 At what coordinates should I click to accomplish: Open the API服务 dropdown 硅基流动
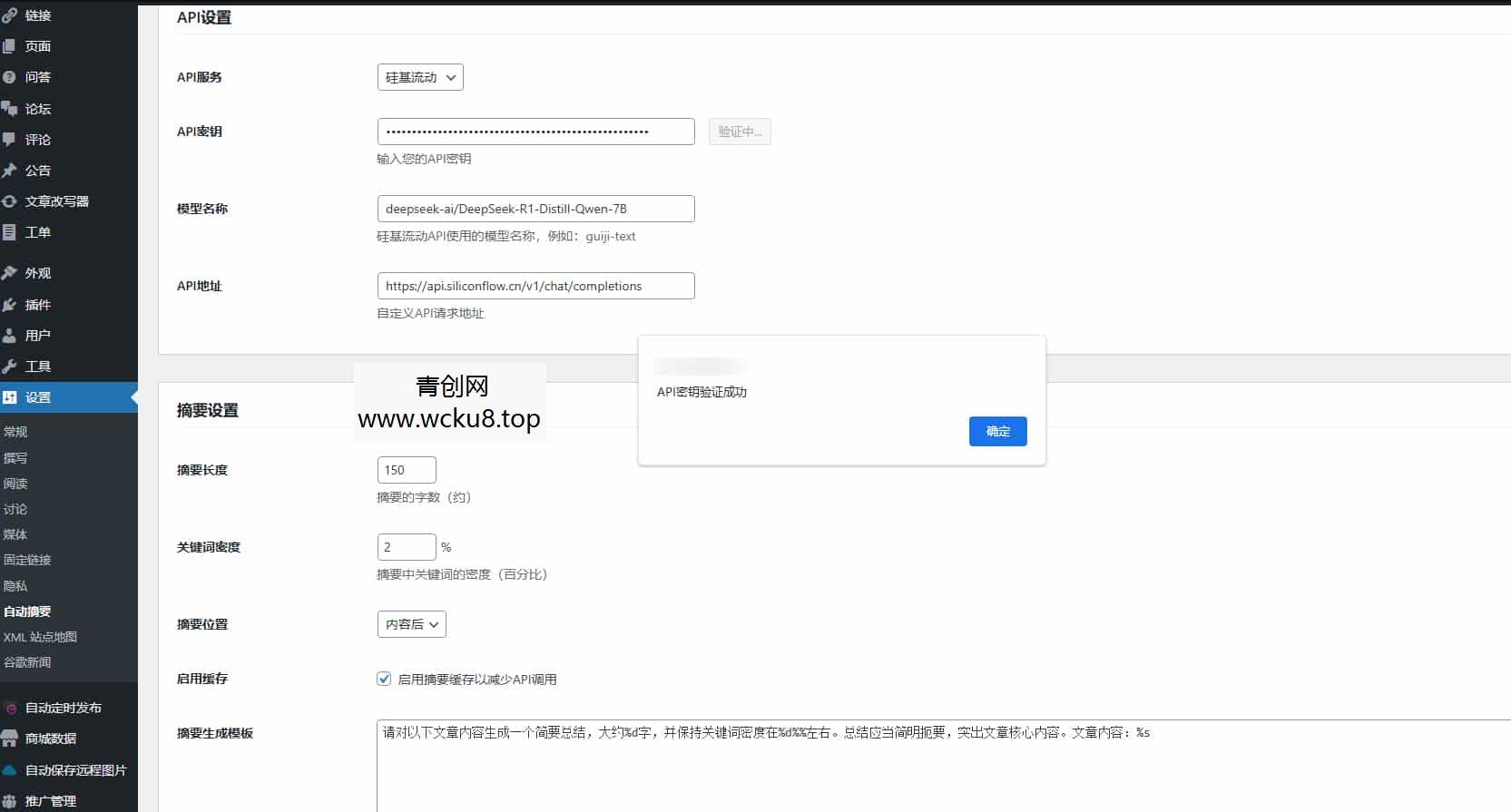point(420,77)
